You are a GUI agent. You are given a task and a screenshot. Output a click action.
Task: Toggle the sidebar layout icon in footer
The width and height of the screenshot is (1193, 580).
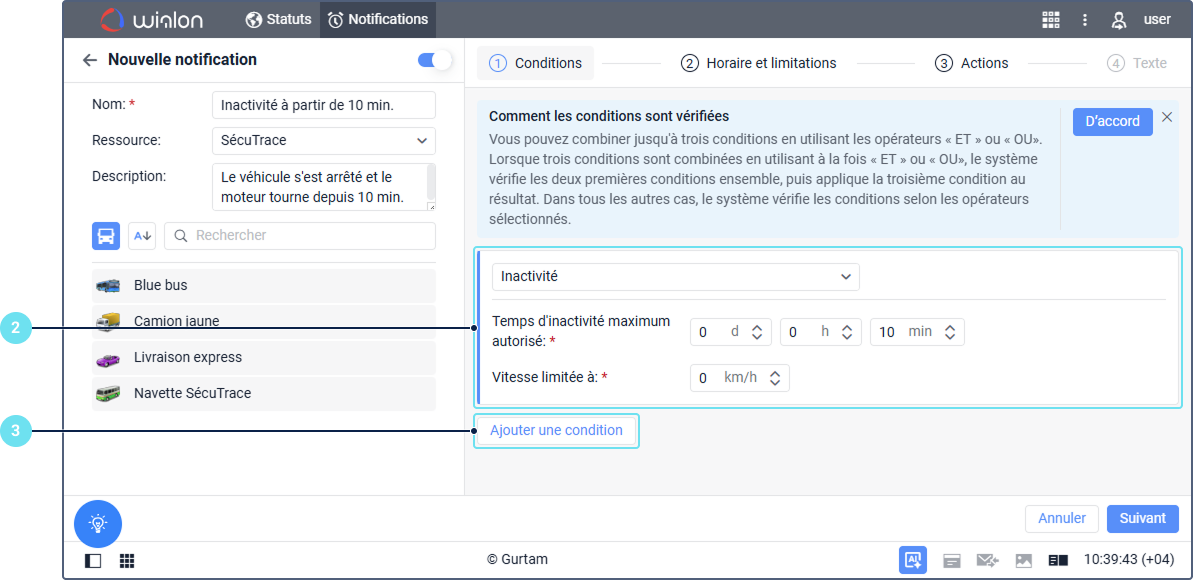(93, 561)
